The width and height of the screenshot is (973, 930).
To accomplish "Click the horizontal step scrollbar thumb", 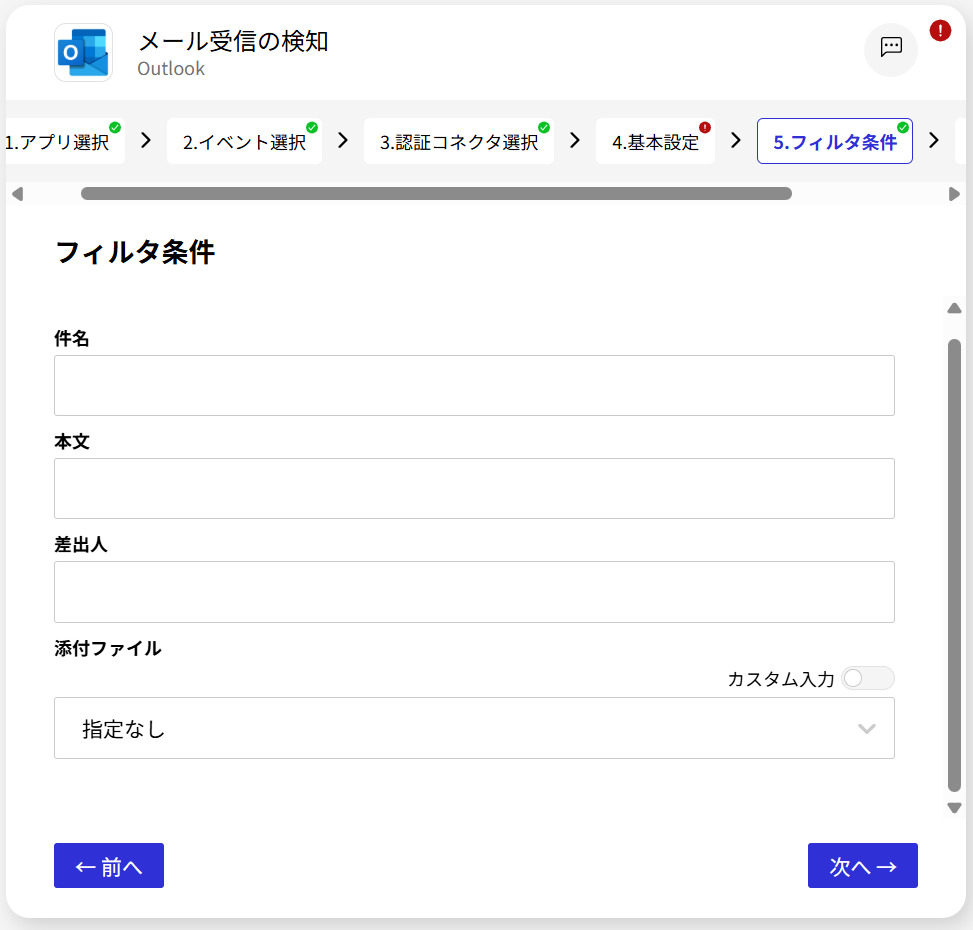I will (x=436, y=194).
